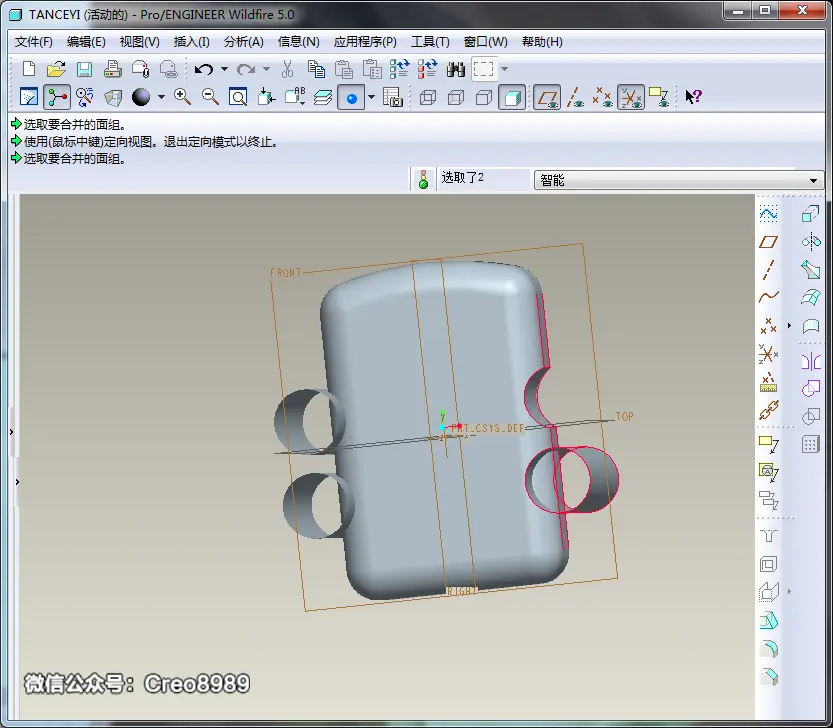Click the Save file icon

[84, 69]
